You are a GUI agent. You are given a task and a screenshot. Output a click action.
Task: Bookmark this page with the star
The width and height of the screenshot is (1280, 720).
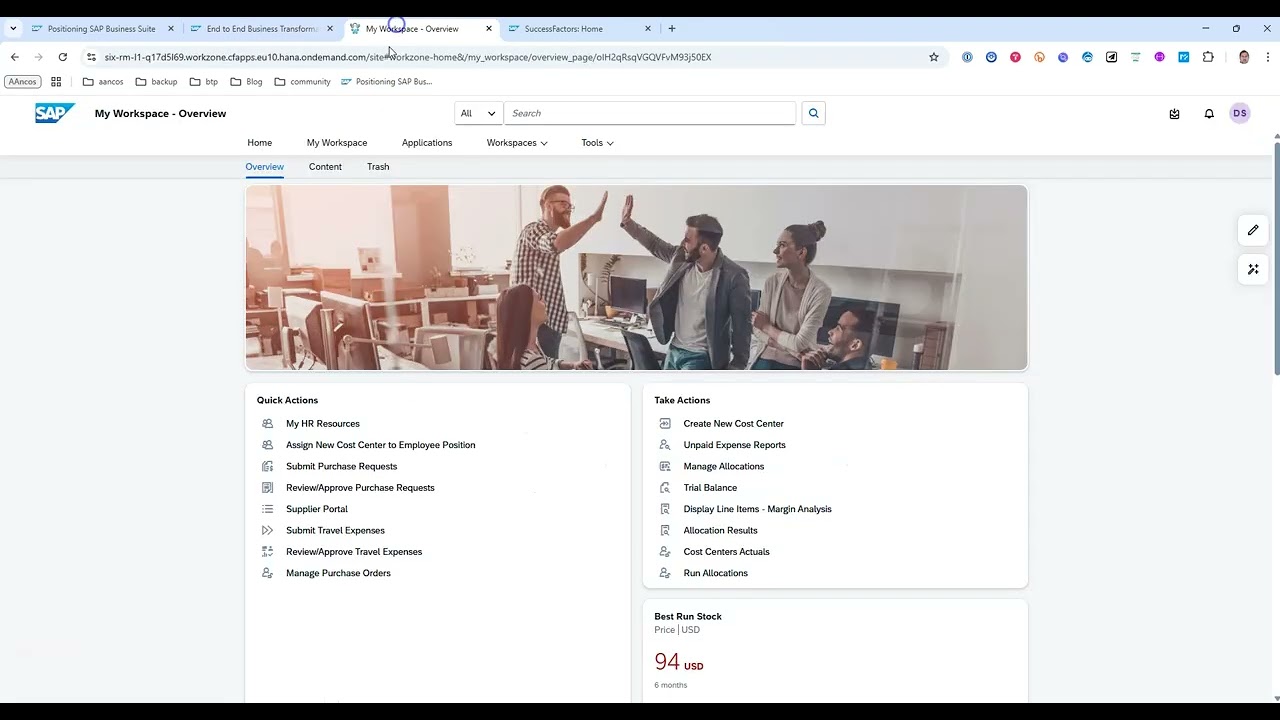(934, 57)
